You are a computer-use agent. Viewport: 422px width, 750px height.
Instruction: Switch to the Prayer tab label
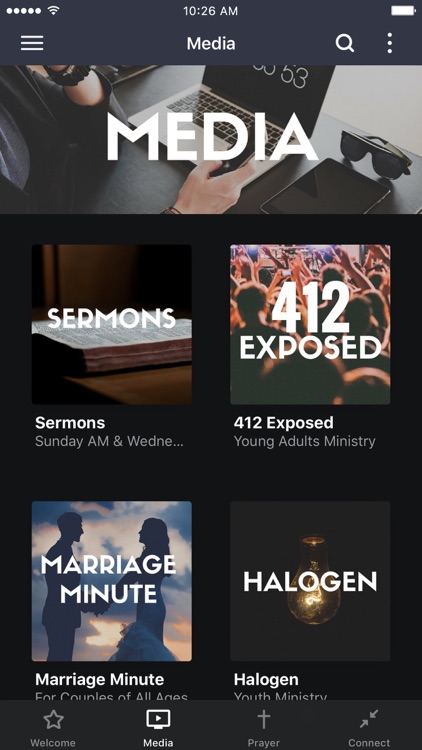[x=264, y=743]
